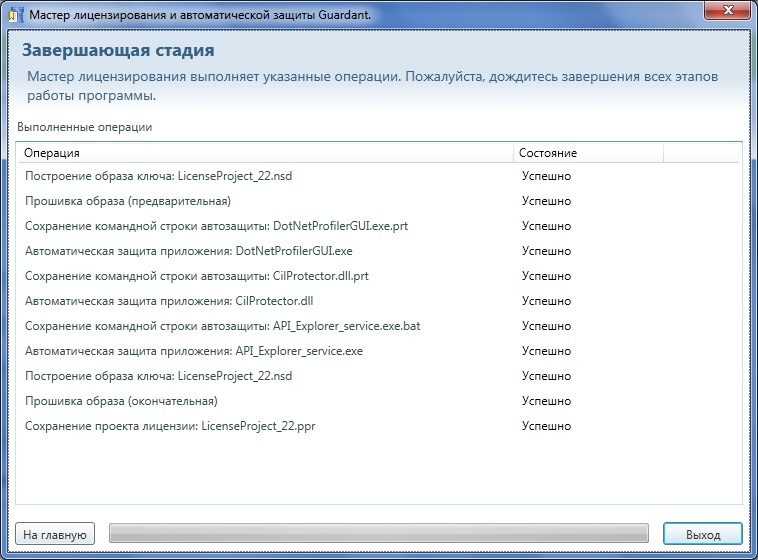Click the «Состояние» column header

click(x=588, y=153)
